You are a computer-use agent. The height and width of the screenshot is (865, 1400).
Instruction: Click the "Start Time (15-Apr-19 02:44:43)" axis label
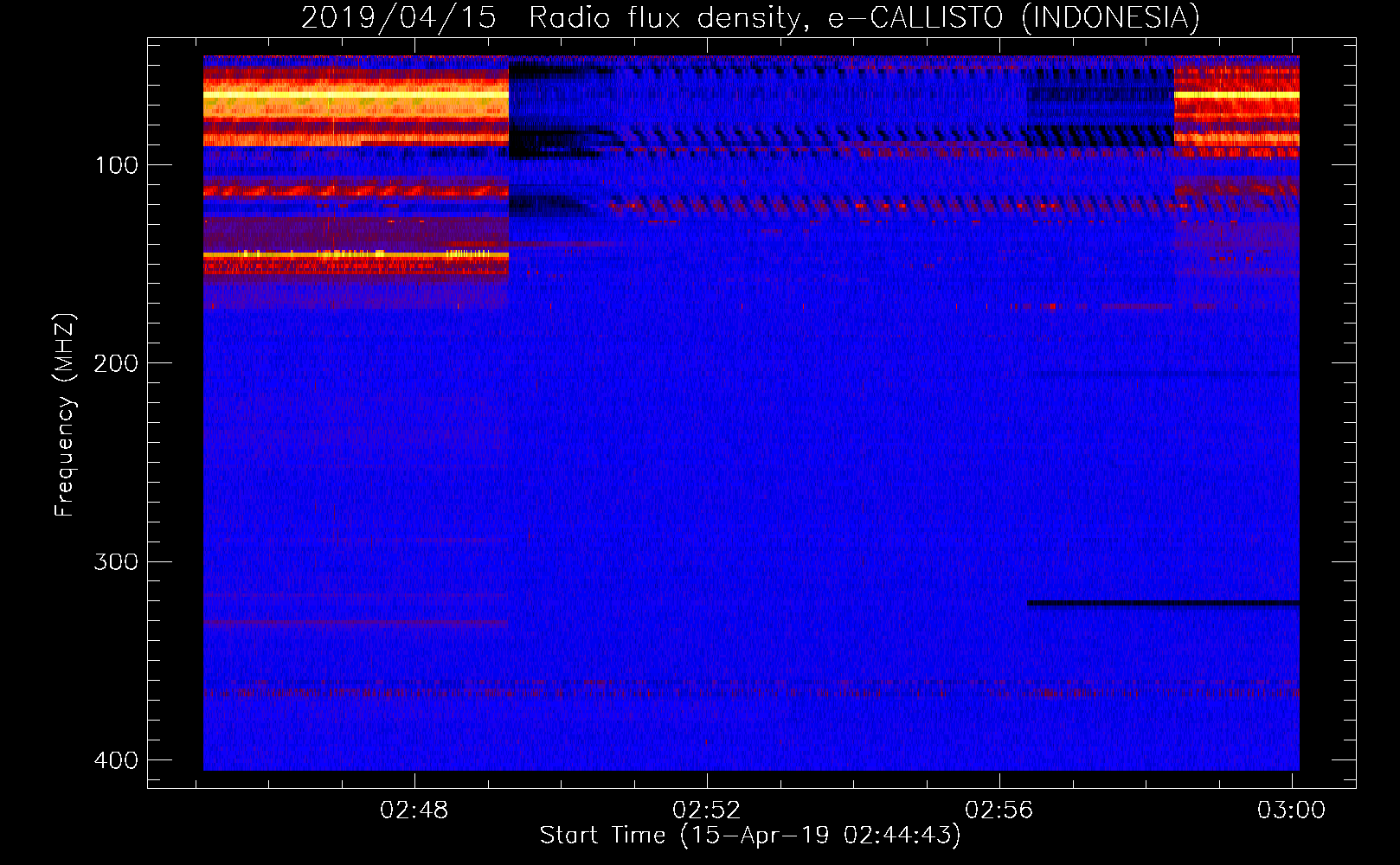coord(750,836)
